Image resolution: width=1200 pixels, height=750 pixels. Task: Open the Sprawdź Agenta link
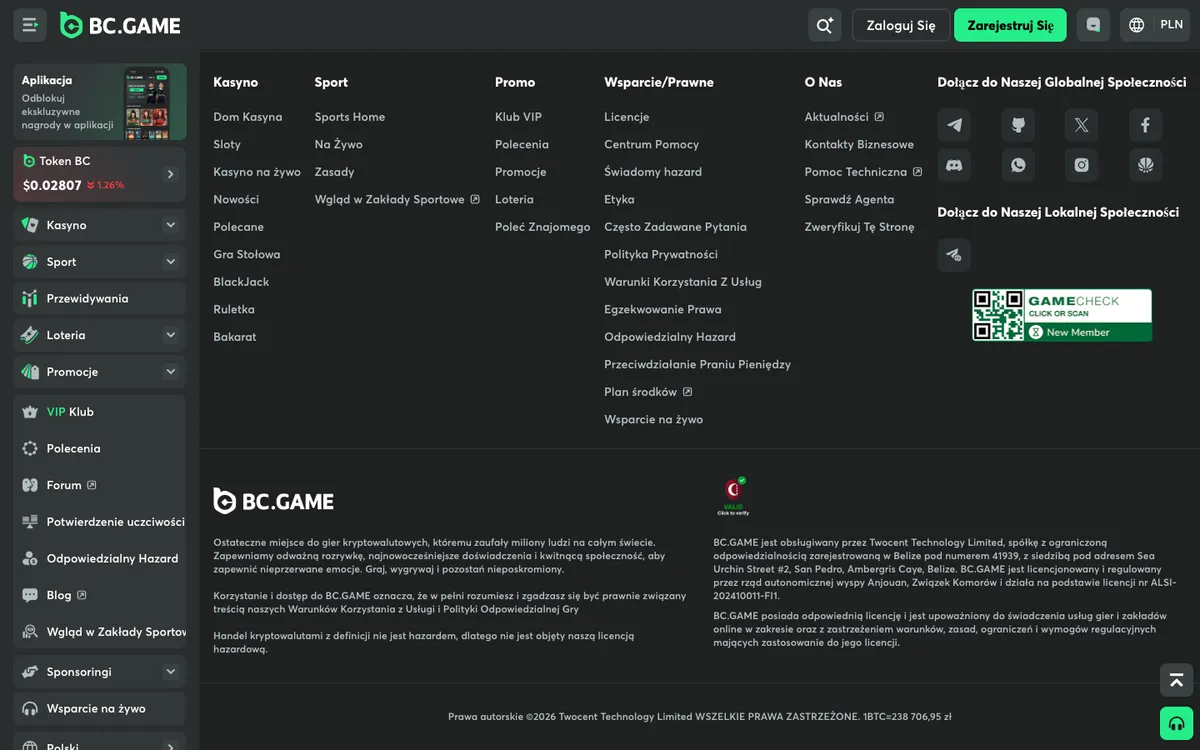click(x=849, y=199)
